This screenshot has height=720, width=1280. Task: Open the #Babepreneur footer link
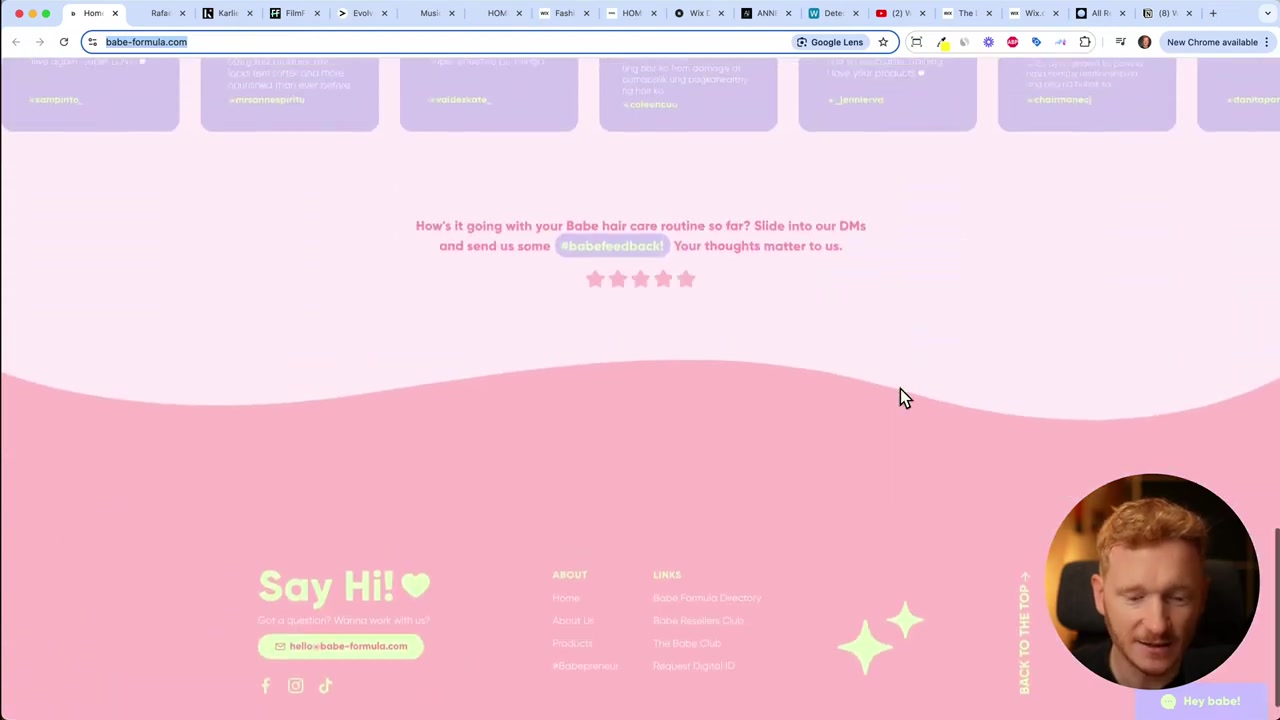tap(585, 666)
